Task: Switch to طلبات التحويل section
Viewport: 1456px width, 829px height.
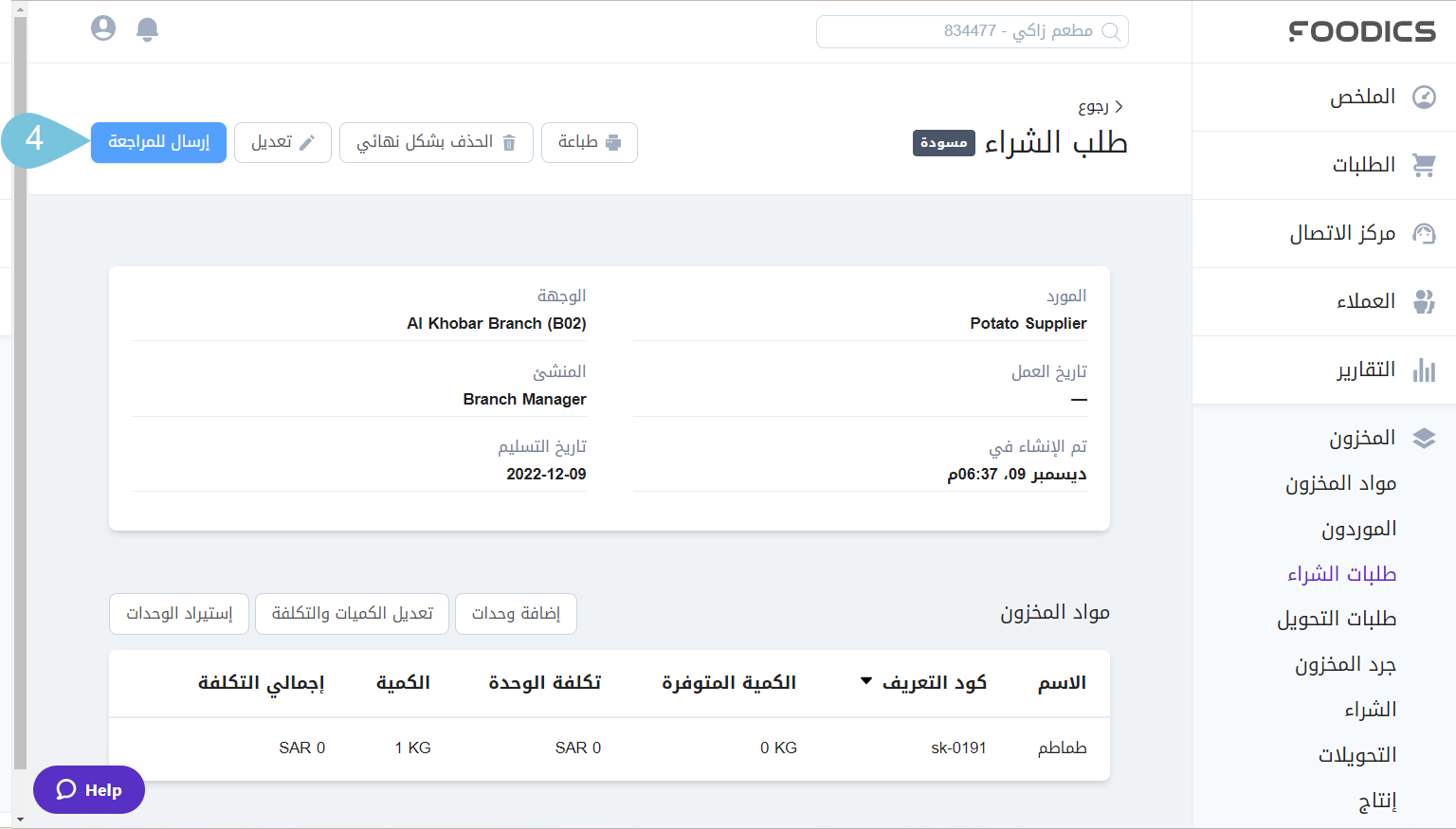Action: coord(1336,618)
